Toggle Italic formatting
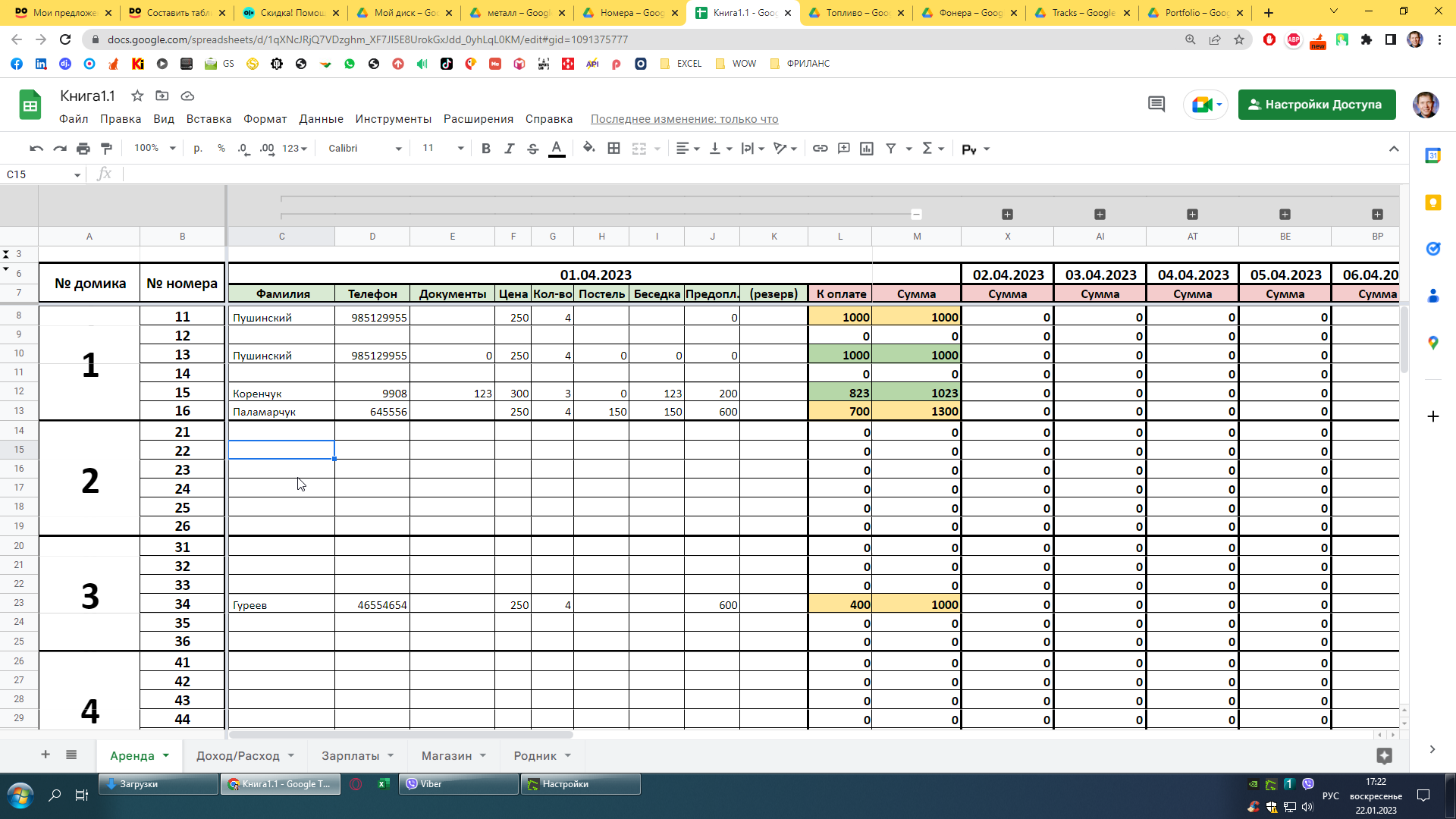This screenshot has width=1456, height=819. (x=510, y=149)
